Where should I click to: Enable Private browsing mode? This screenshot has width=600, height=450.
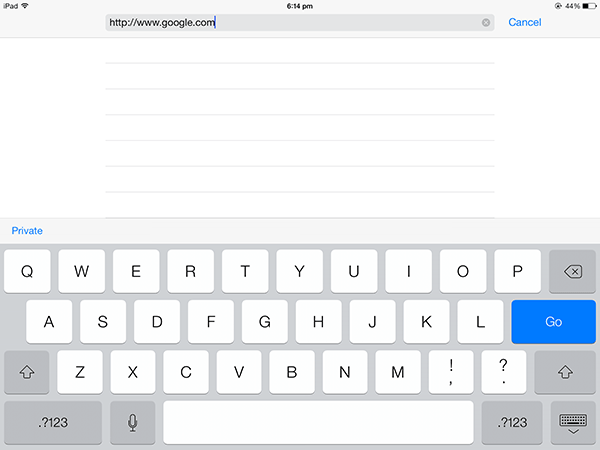27,231
